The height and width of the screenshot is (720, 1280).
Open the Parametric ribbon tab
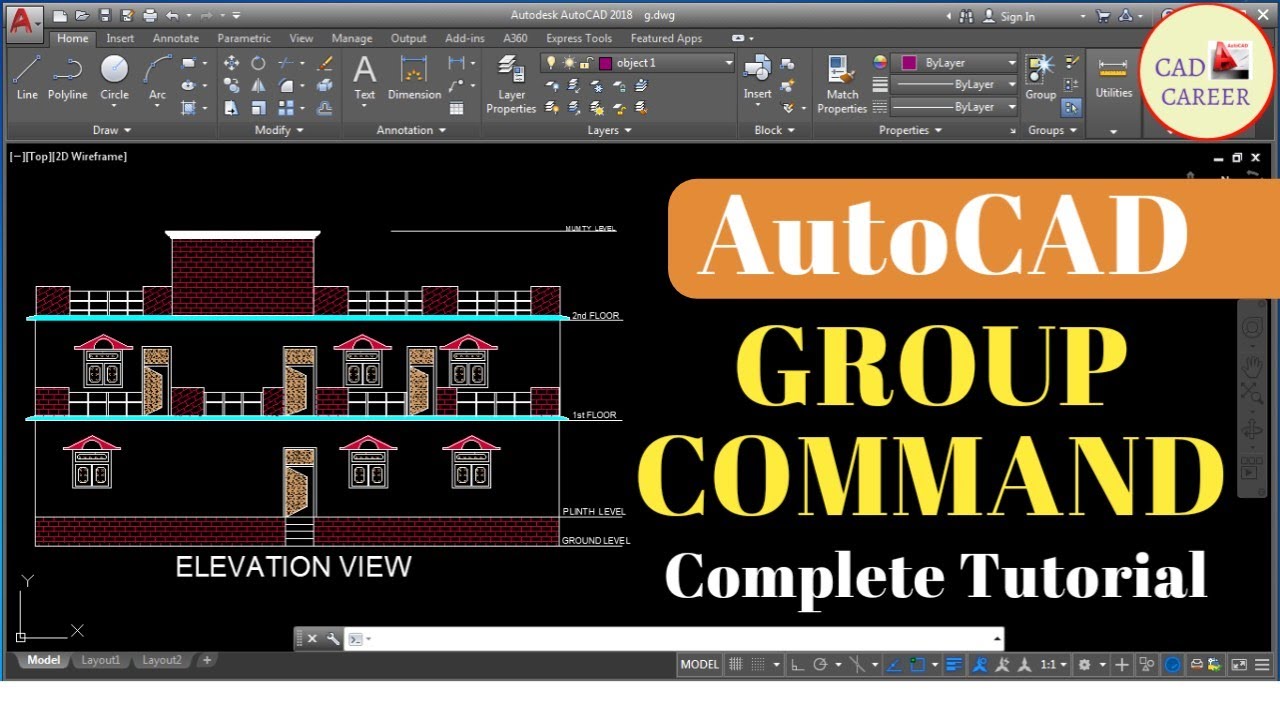(x=244, y=39)
